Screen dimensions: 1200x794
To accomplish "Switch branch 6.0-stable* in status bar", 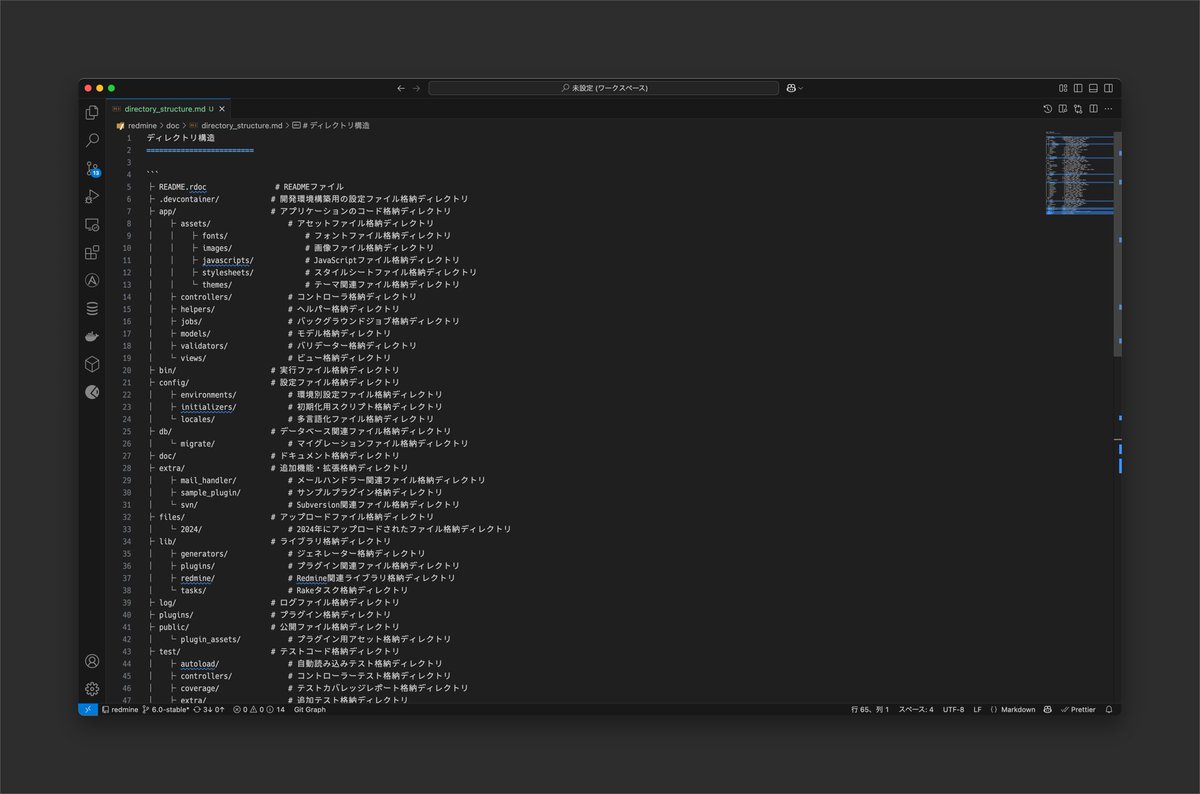I will [165, 709].
